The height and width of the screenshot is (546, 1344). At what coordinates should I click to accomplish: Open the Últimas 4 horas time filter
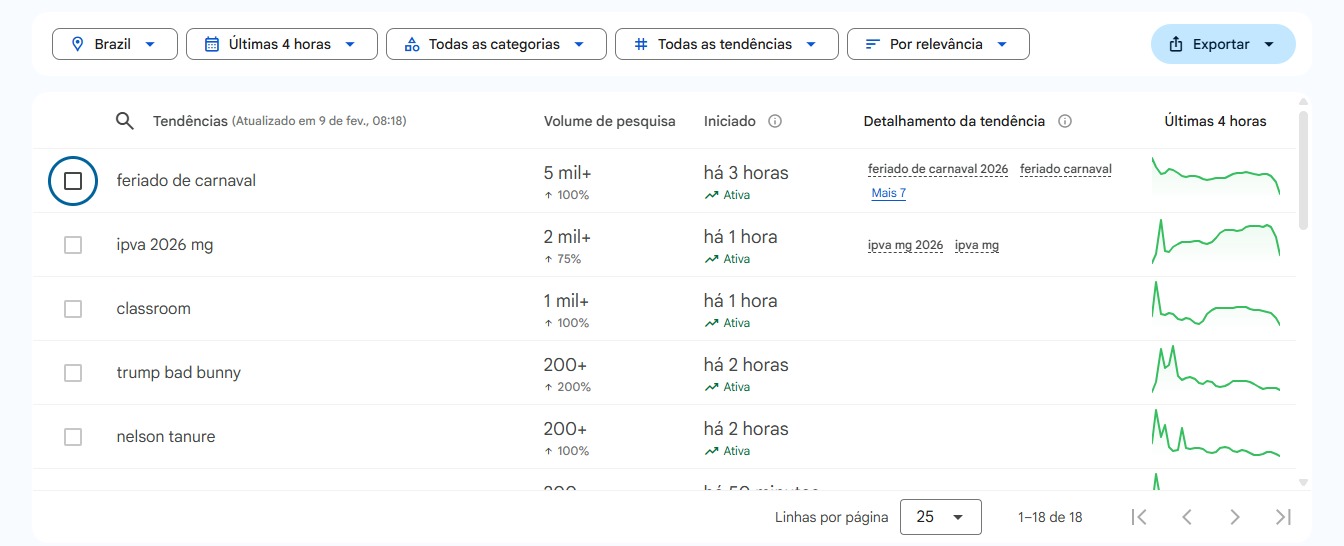point(281,44)
